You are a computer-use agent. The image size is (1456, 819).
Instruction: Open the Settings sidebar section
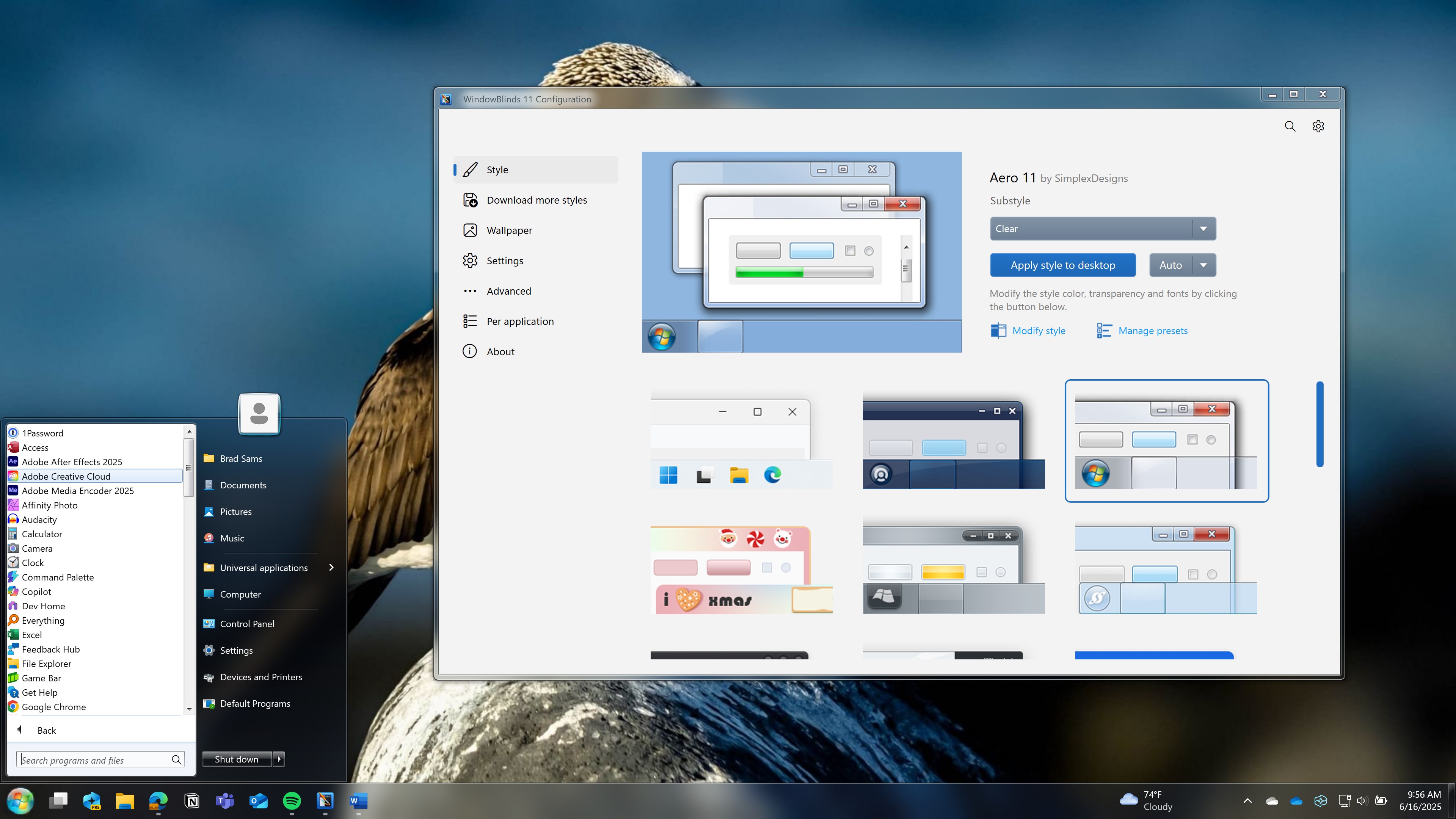pos(536,260)
